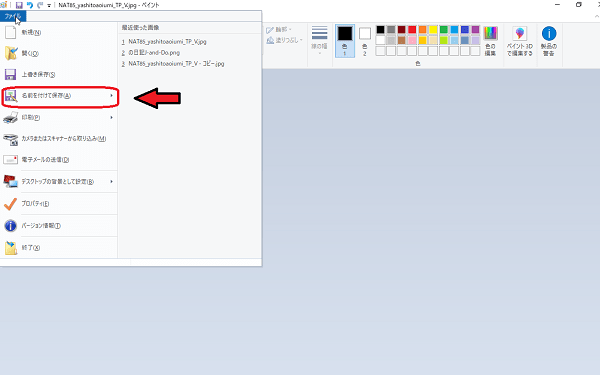
Task: Choose カメラまたはスキャナーから取り込み(M)
Action: click(x=59, y=139)
